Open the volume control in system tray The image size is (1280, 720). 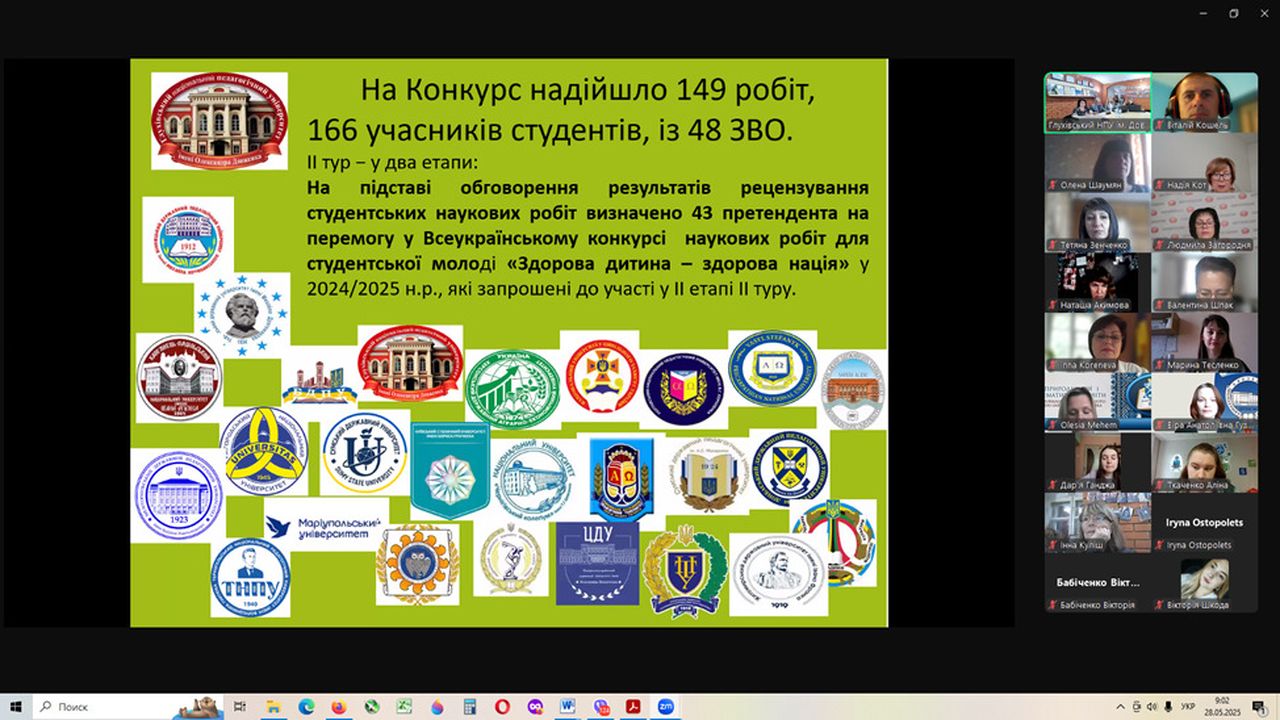(x=1153, y=706)
